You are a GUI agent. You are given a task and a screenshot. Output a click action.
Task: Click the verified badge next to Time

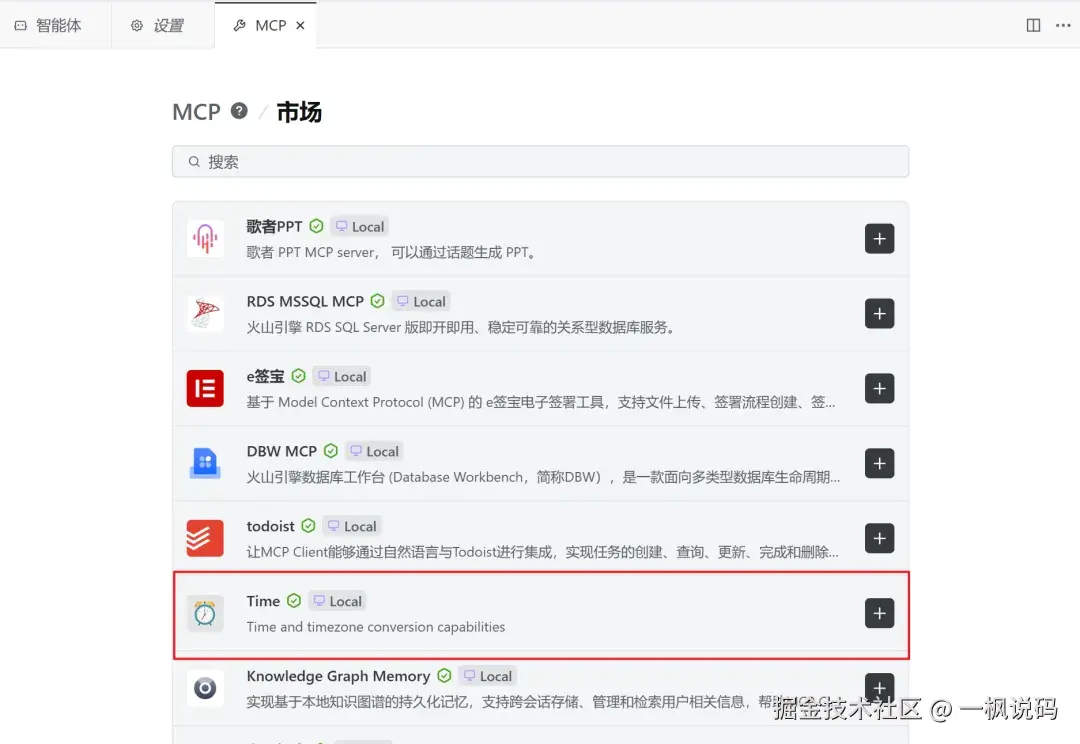294,601
